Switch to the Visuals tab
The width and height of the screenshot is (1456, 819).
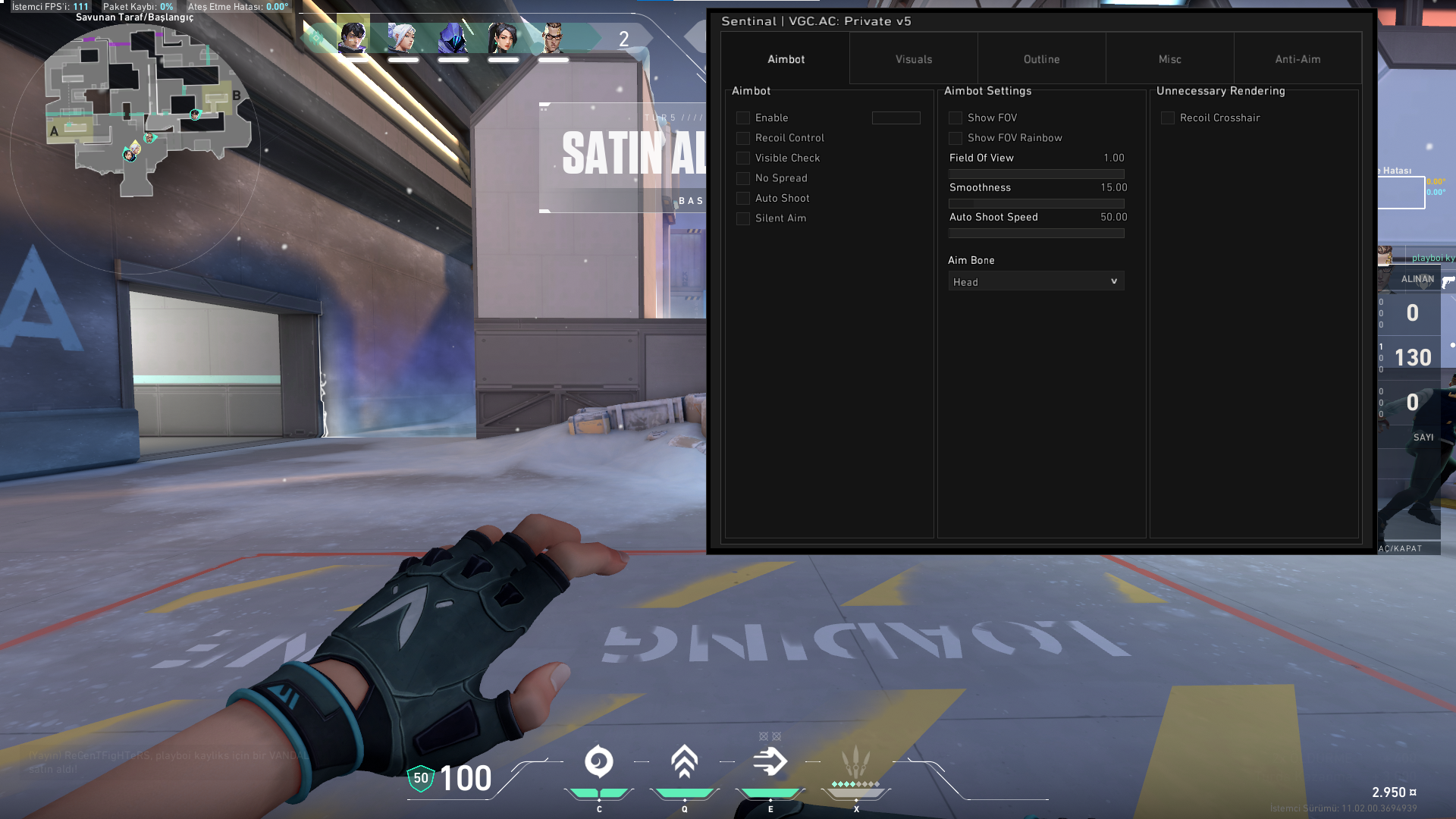tap(914, 59)
